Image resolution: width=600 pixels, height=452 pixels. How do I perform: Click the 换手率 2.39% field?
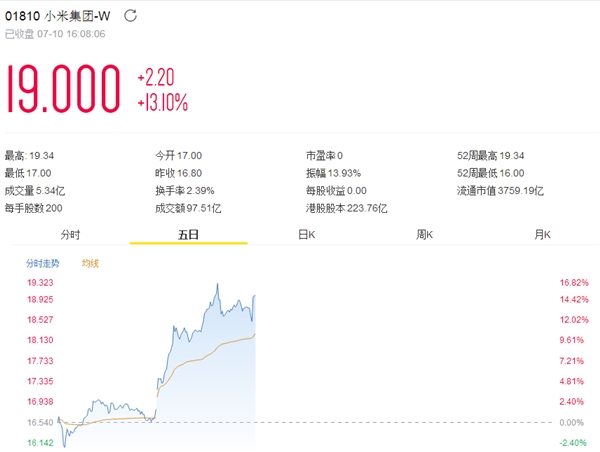[184, 190]
